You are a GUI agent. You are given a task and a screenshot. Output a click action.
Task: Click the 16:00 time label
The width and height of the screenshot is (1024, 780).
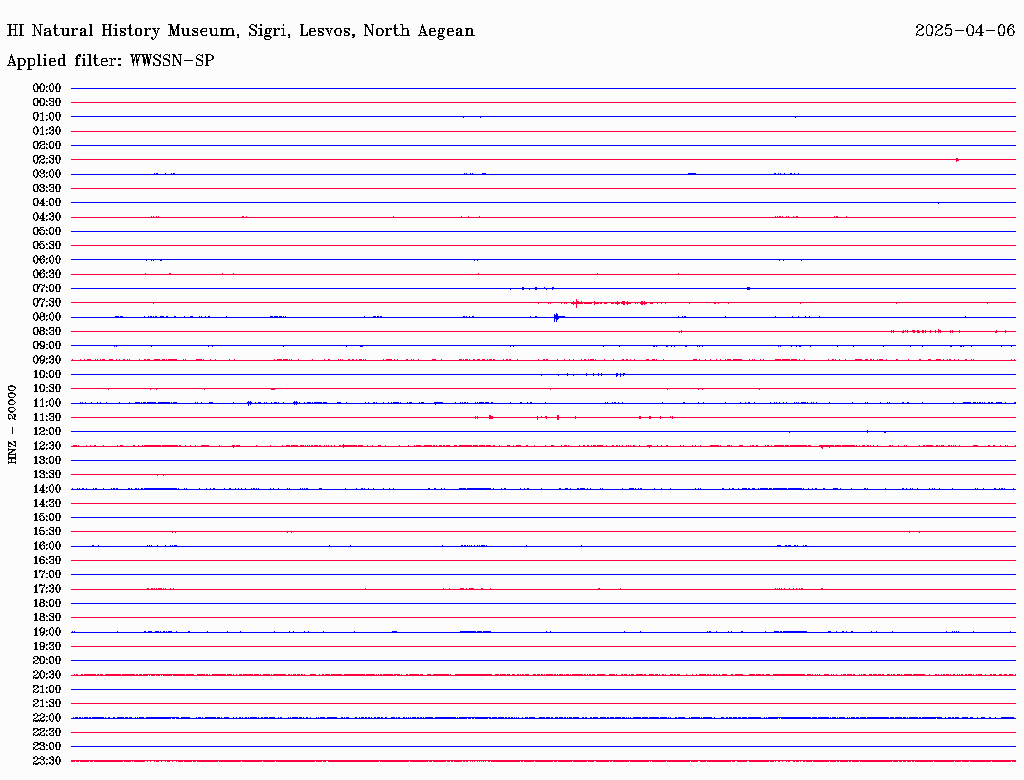47,546
